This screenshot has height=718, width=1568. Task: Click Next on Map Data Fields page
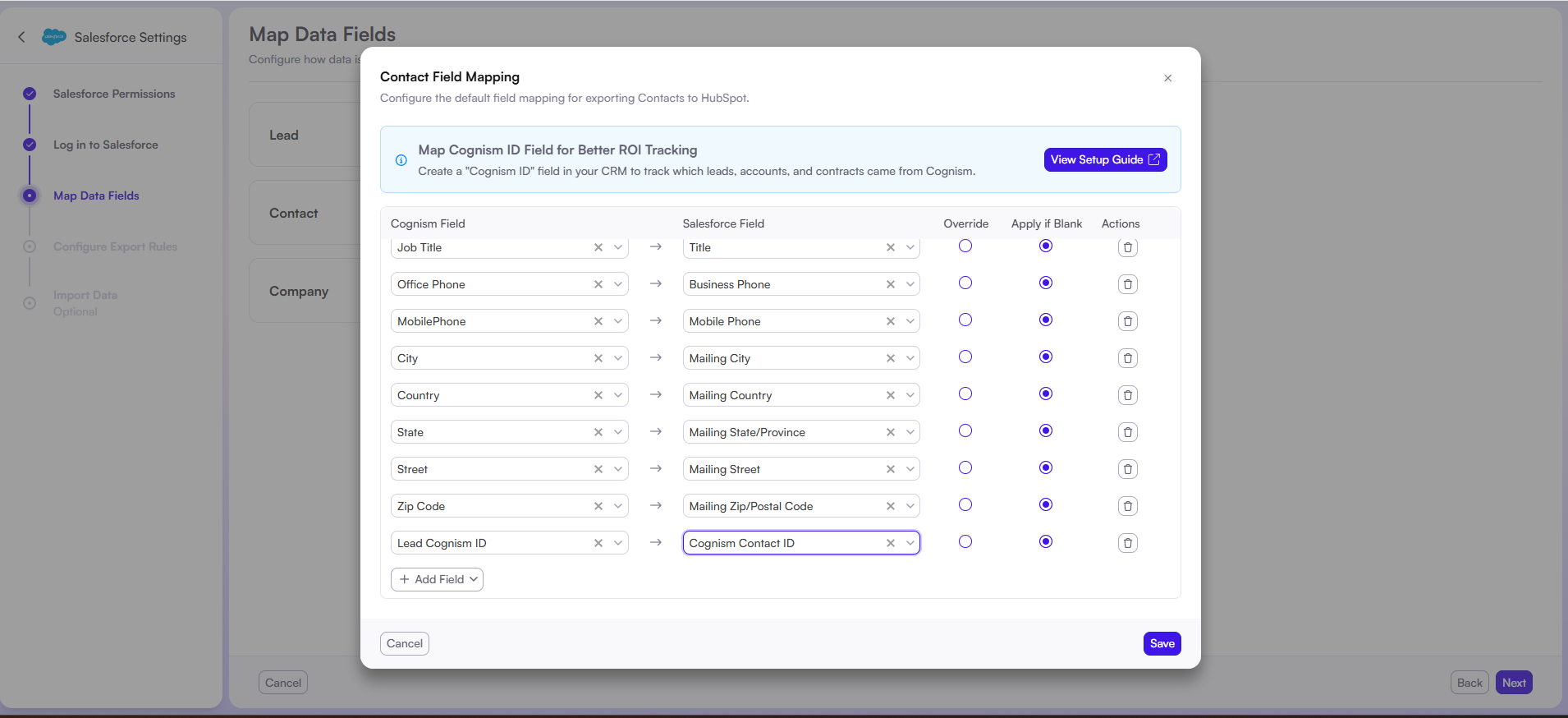coord(1514,683)
